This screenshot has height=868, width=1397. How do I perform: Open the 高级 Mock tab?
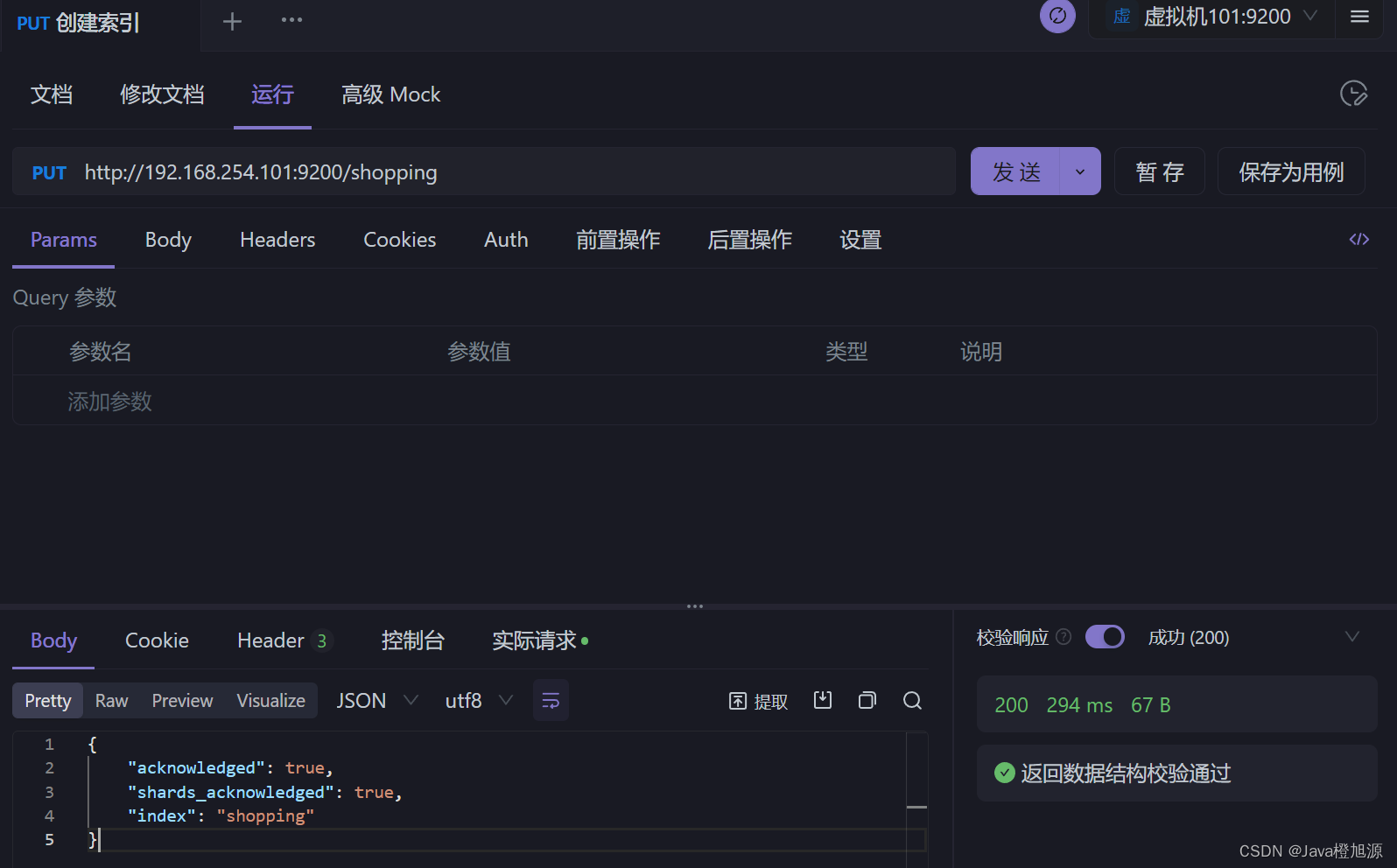point(390,94)
